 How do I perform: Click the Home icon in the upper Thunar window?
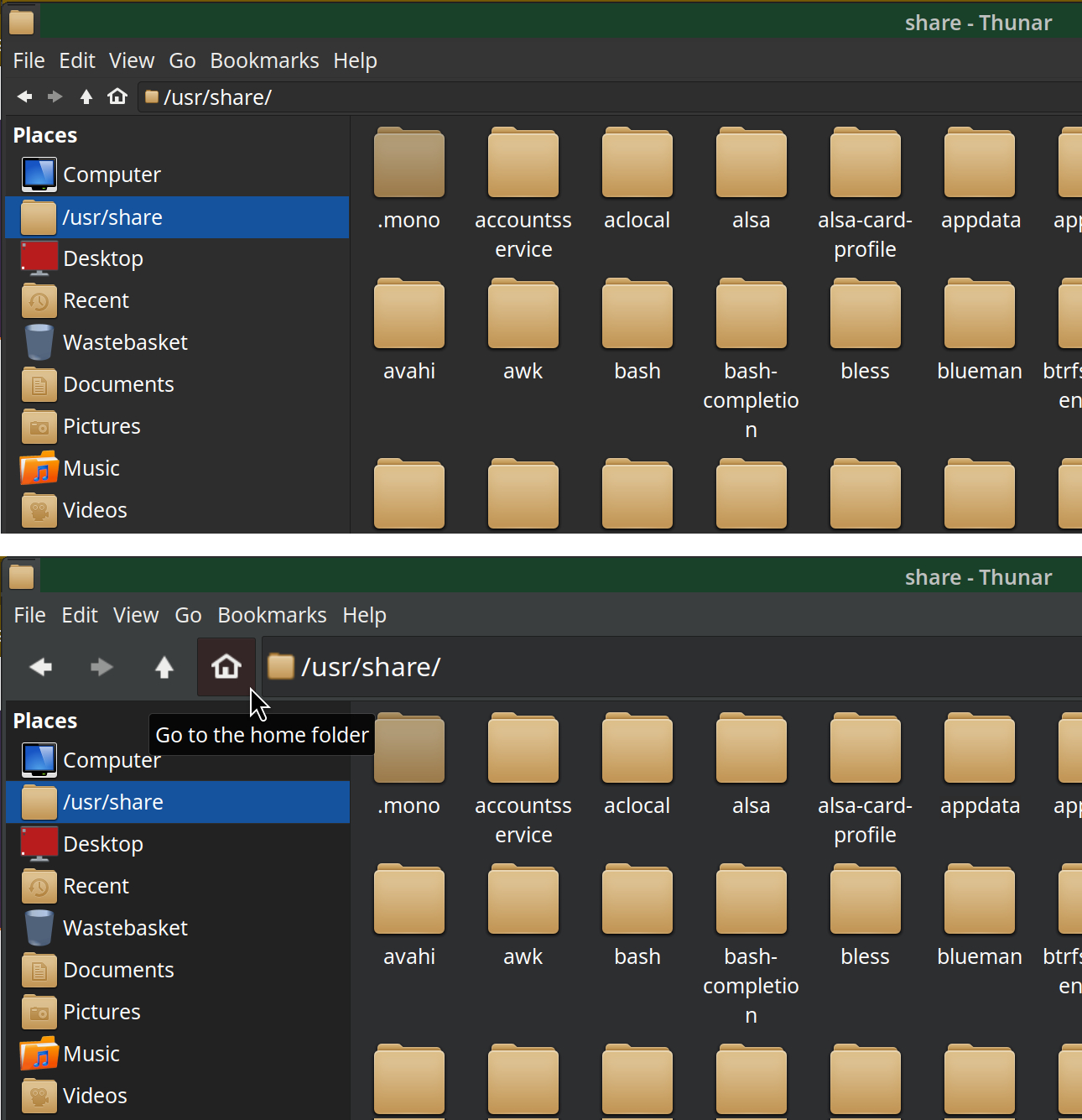tap(117, 96)
